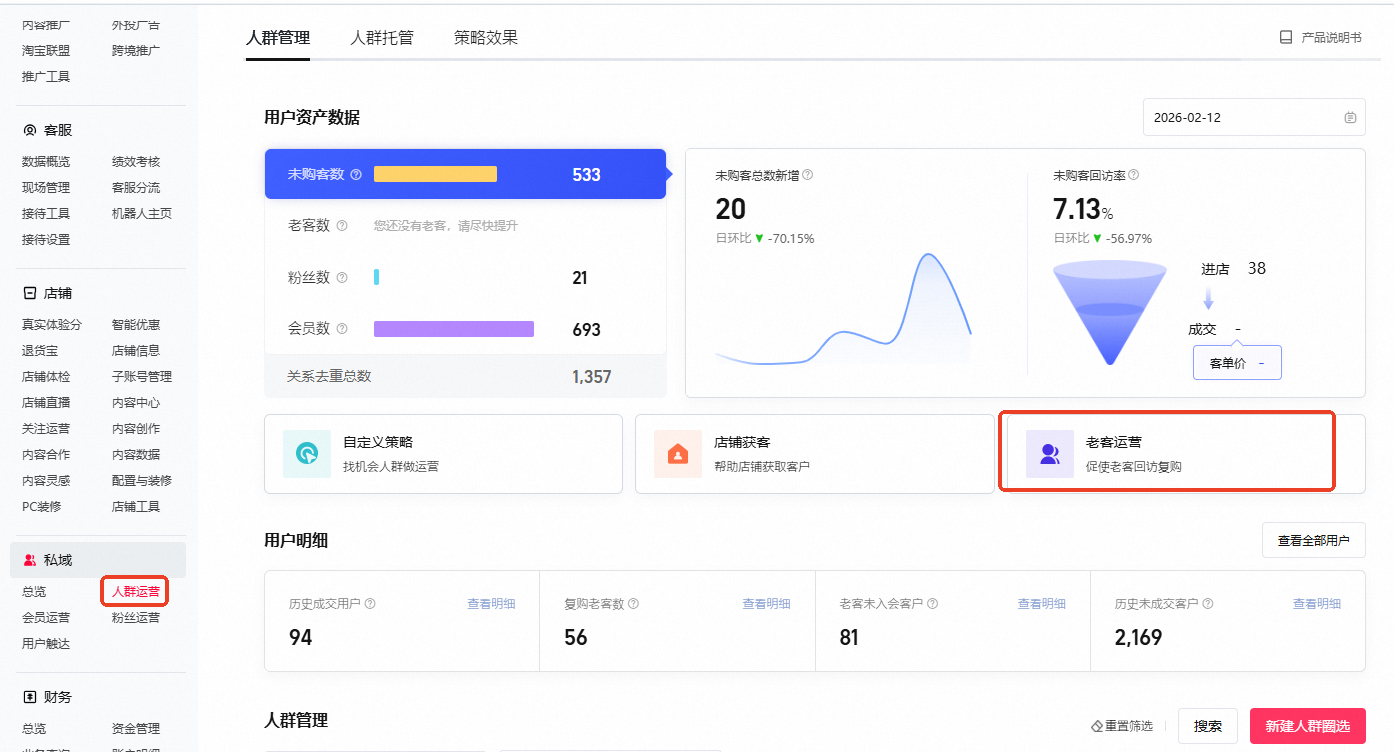Click the 客服 headset sidebar icon
Screen dimensions: 1394x752
click(x=30, y=130)
